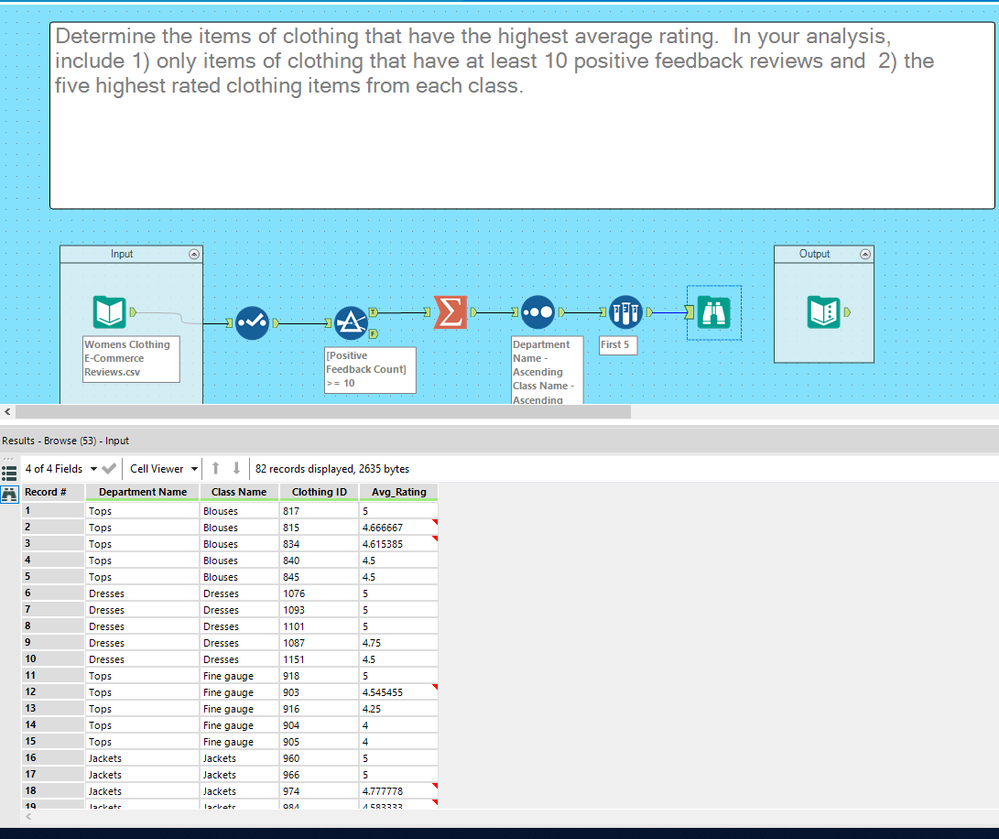Click the down arrow in results toolbar
999x839 pixels.
point(236,468)
